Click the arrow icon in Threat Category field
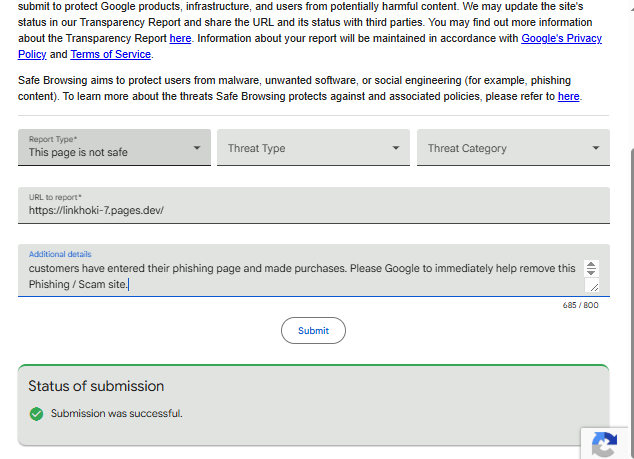Screen dimensions: 634x459 pyautogui.click(x=596, y=148)
